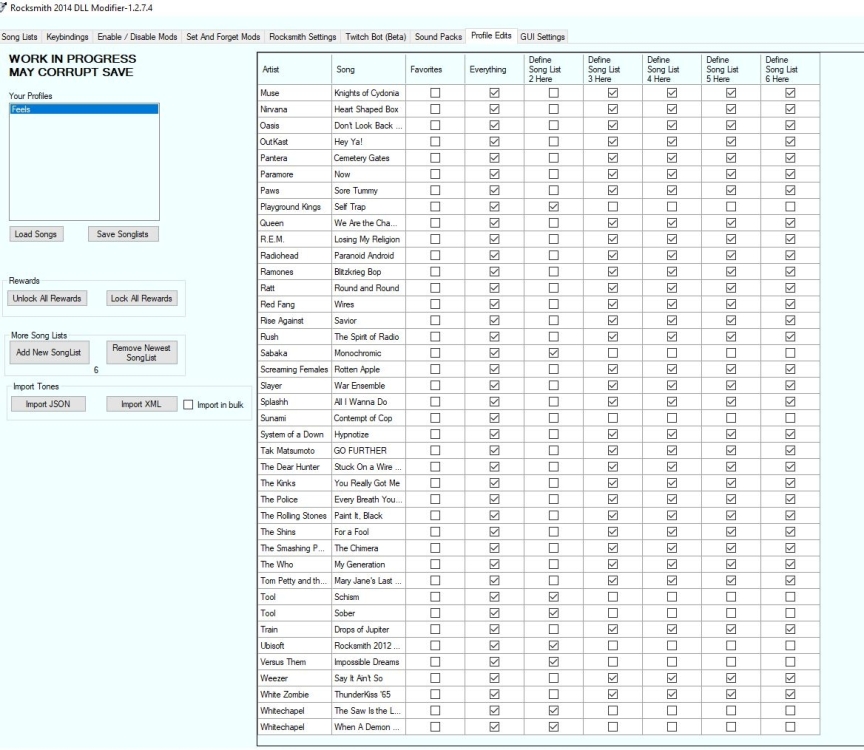
Task: Select the Feels profile in the list
Action: click(84, 110)
